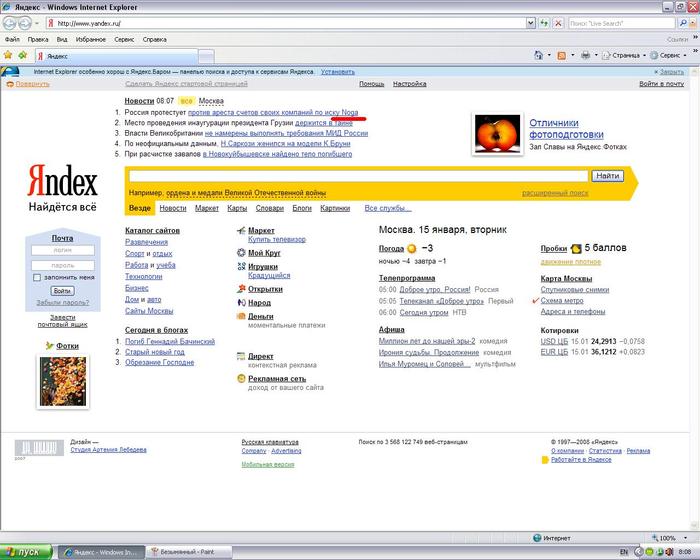Click the Маркет icon in services list
Viewport: 700px width, 560px height.
(x=241, y=230)
